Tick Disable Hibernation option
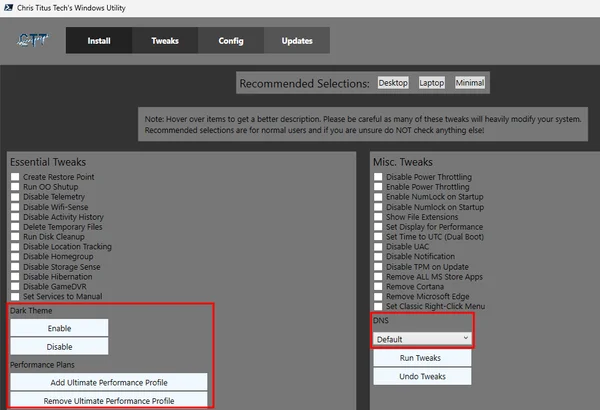 pyautogui.click(x=15, y=276)
